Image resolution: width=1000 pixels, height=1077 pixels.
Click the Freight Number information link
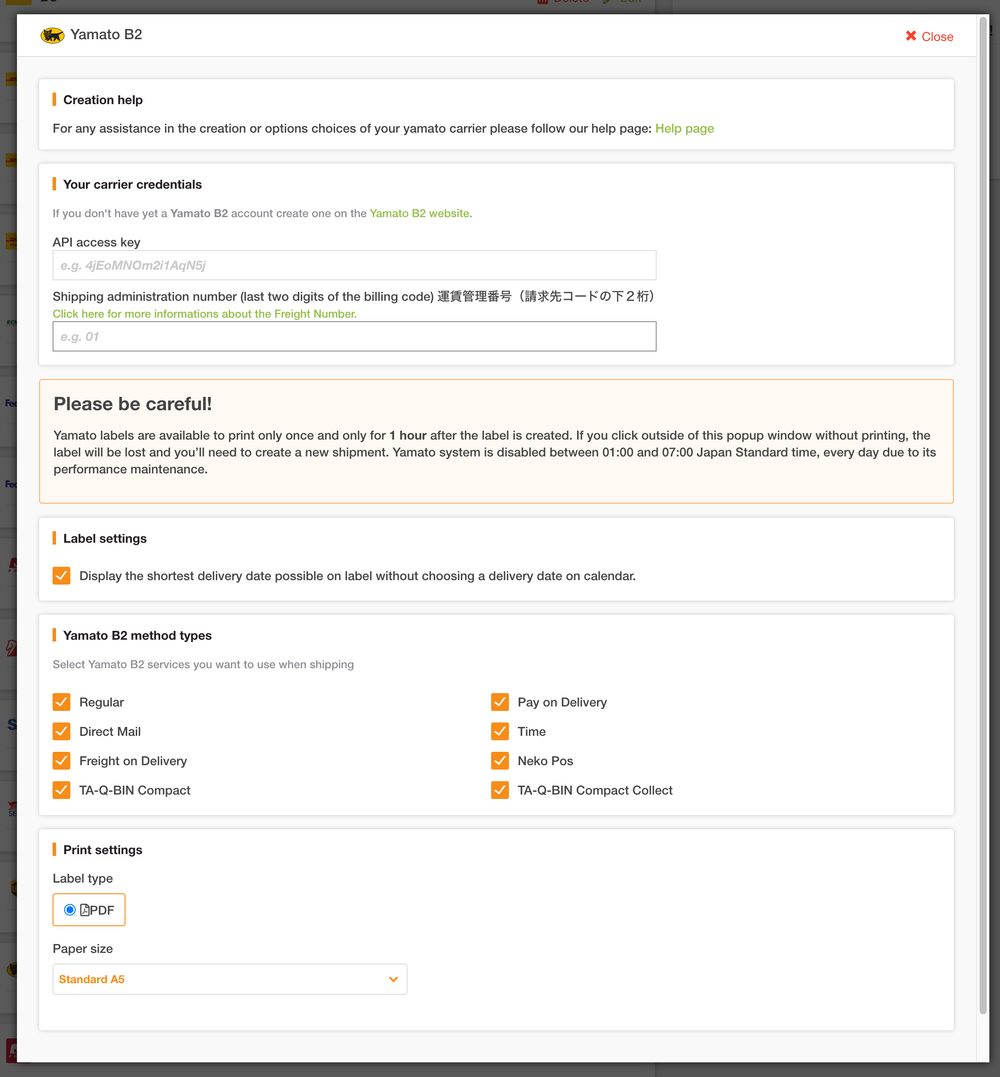pyautogui.click(x=203, y=313)
